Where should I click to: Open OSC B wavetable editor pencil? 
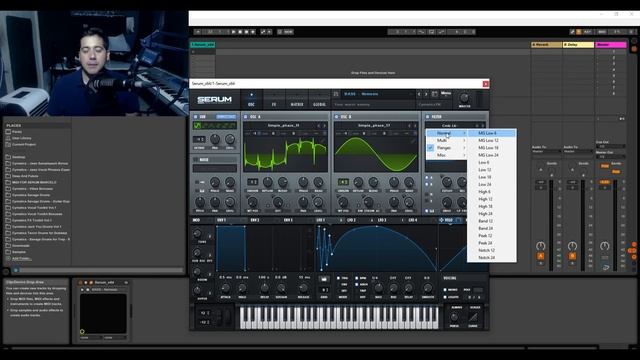pos(413,141)
